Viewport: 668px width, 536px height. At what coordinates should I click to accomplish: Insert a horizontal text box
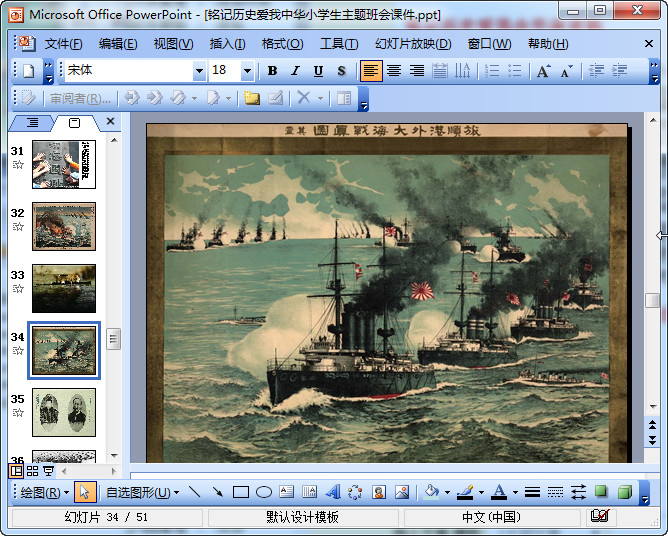(x=287, y=493)
